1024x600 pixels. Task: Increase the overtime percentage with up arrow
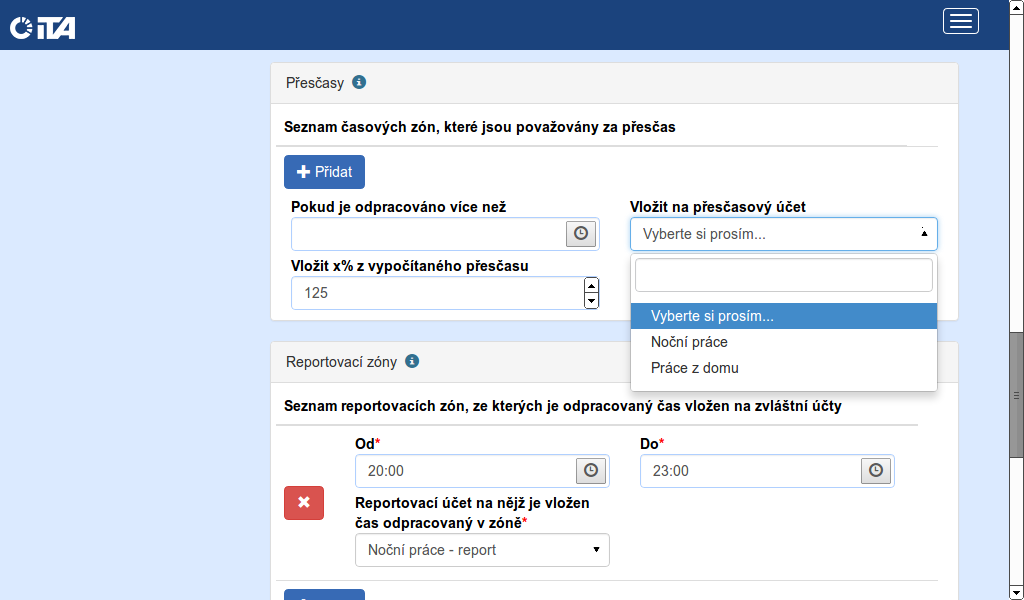(591, 286)
